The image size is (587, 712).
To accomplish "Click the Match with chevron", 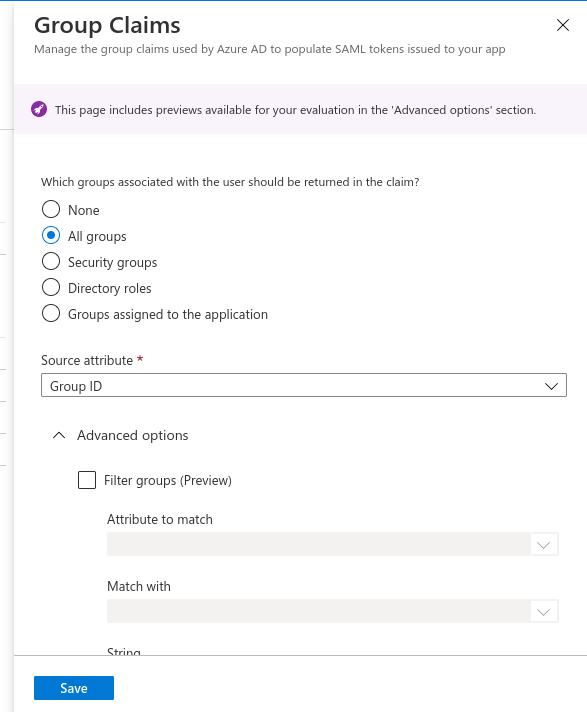I will point(543,612).
